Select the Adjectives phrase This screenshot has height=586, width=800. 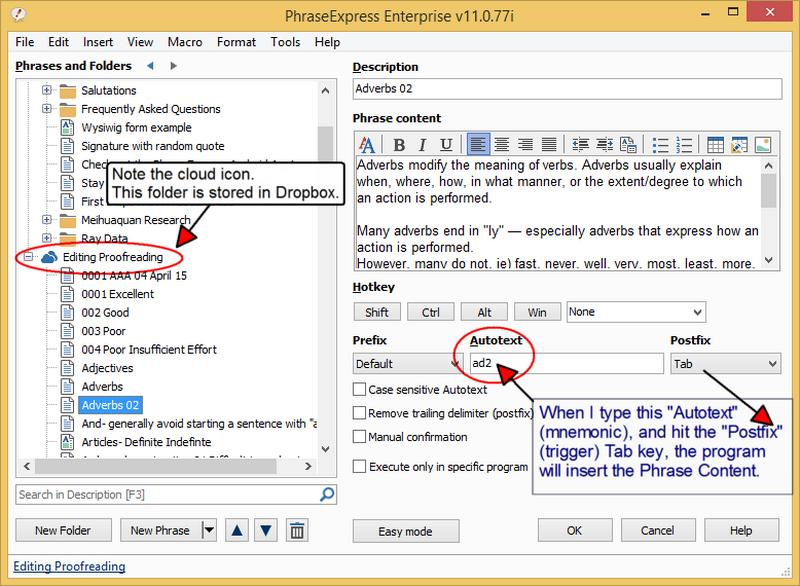click(107, 368)
